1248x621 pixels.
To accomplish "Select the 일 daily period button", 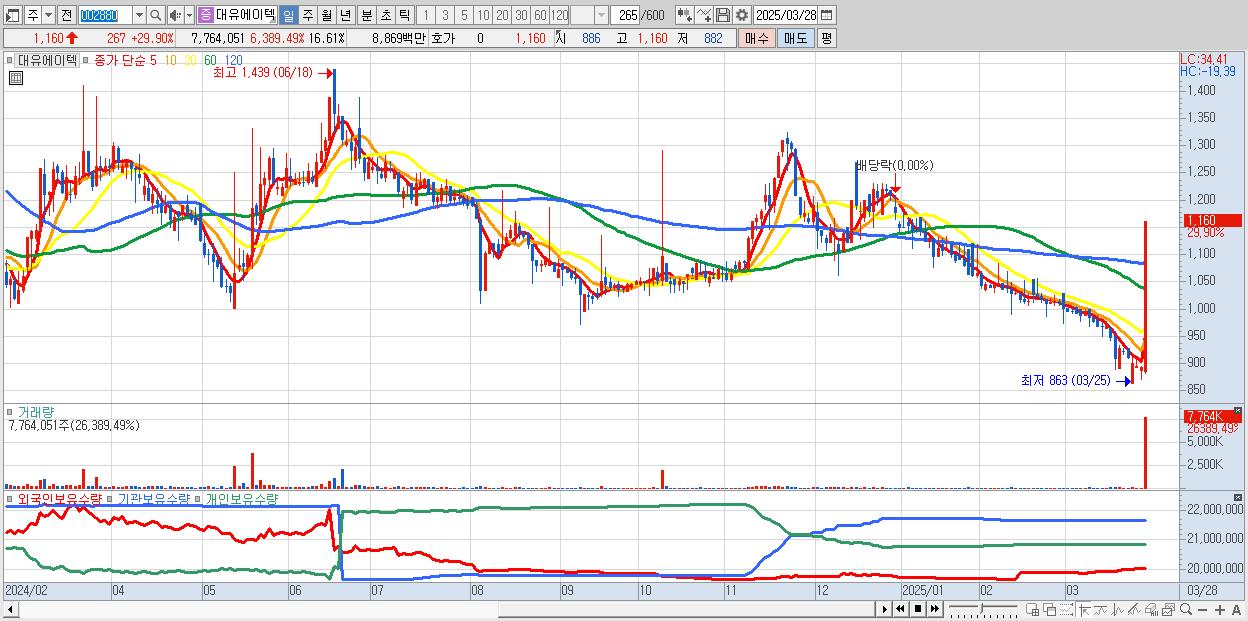I will coord(288,15).
